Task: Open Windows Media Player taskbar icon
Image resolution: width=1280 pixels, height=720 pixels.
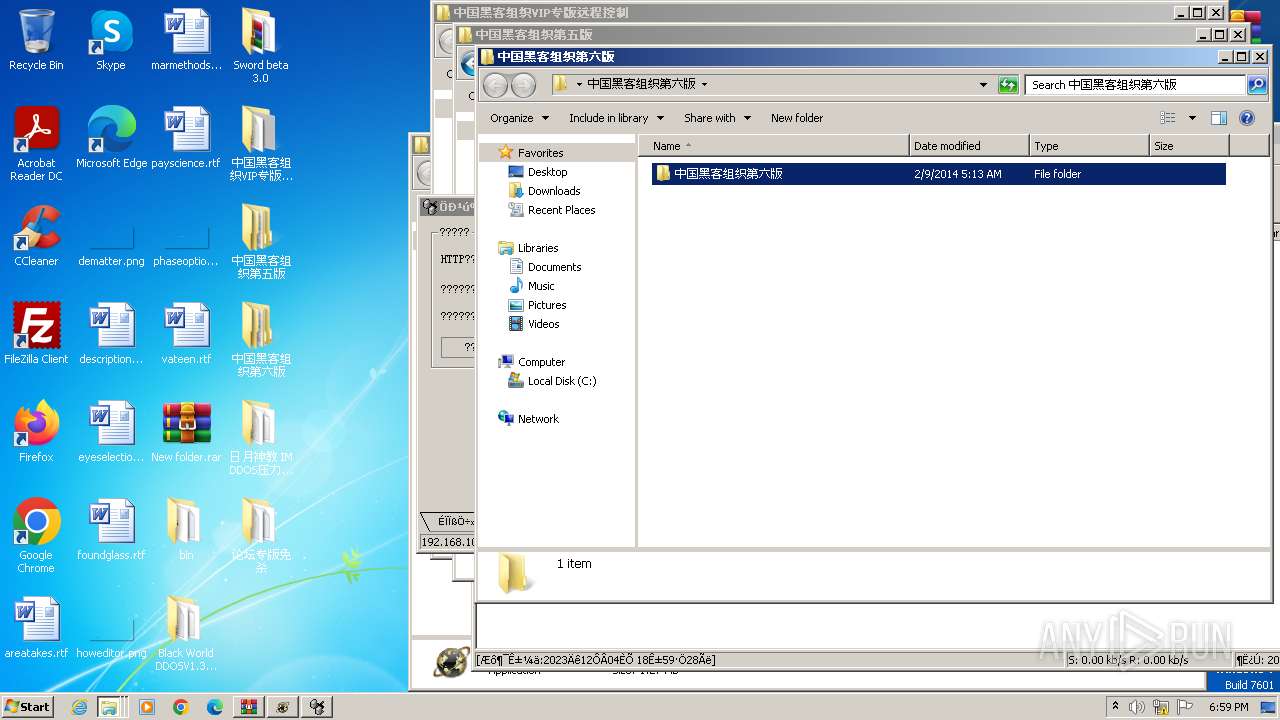Action: click(x=147, y=707)
